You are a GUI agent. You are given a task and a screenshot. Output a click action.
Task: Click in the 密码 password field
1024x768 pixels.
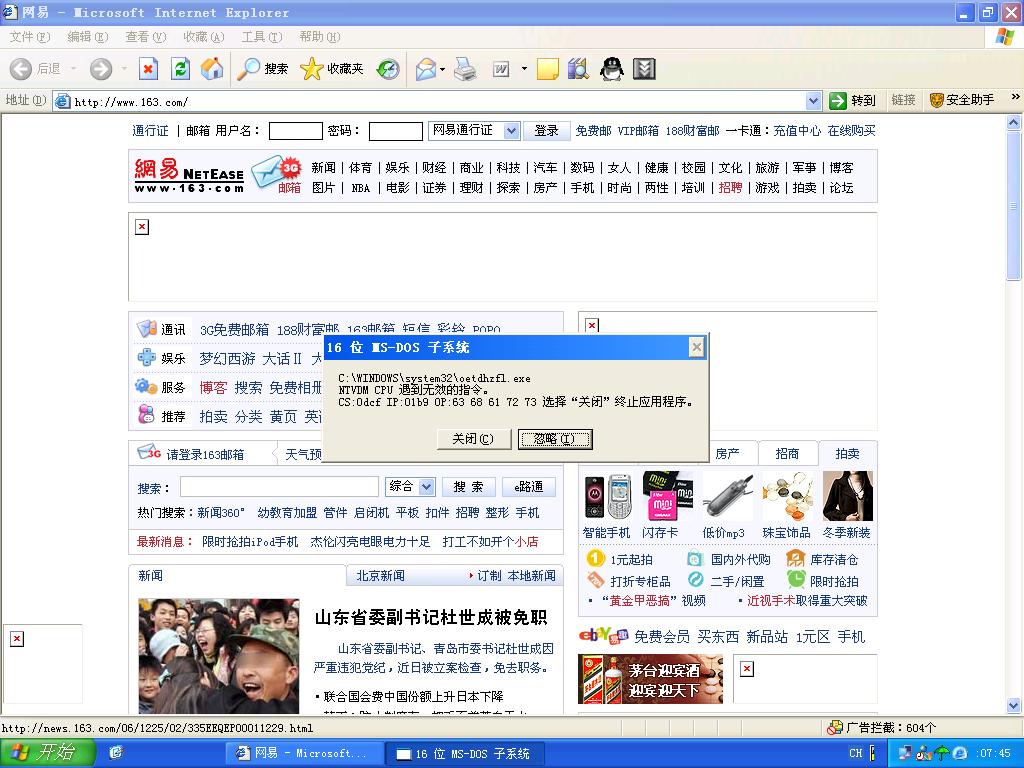(x=396, y=131)
